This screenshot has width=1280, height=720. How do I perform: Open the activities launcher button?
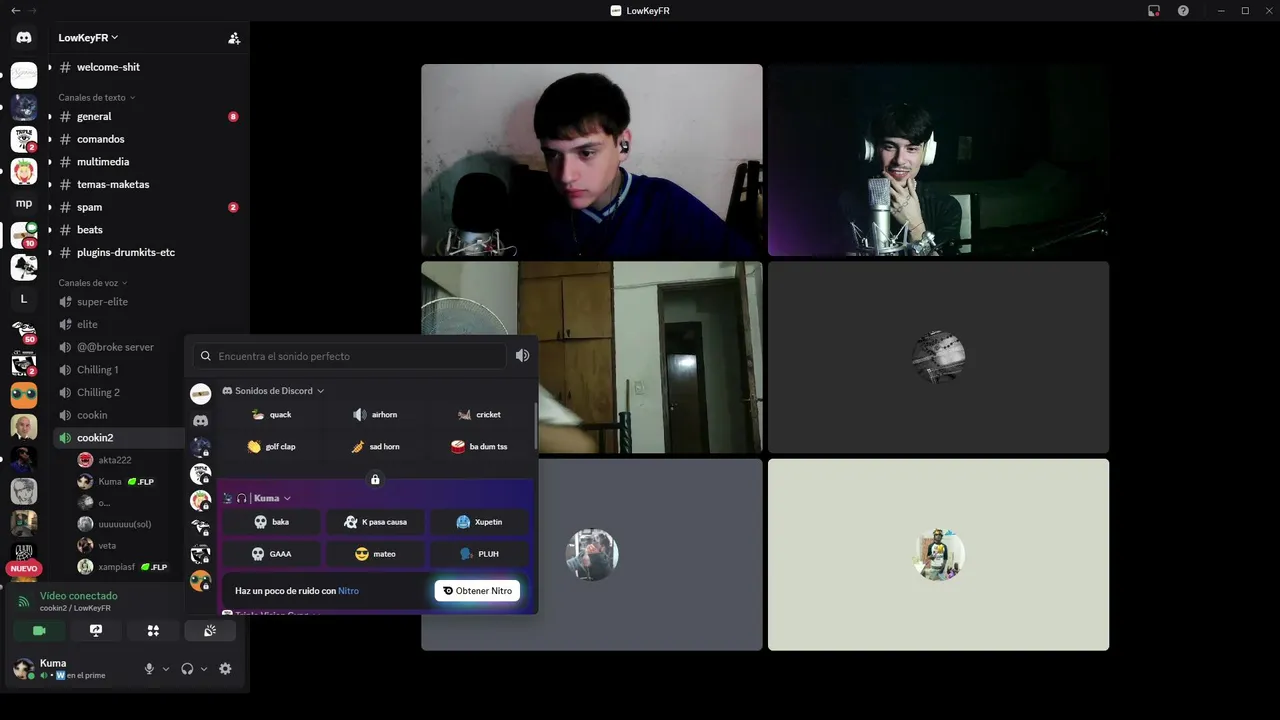tap(153, 631)
